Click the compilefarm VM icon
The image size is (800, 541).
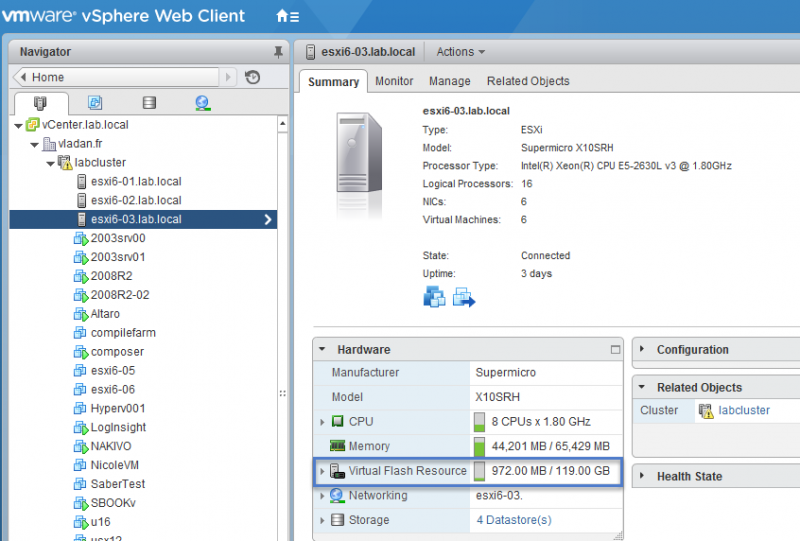80,333
